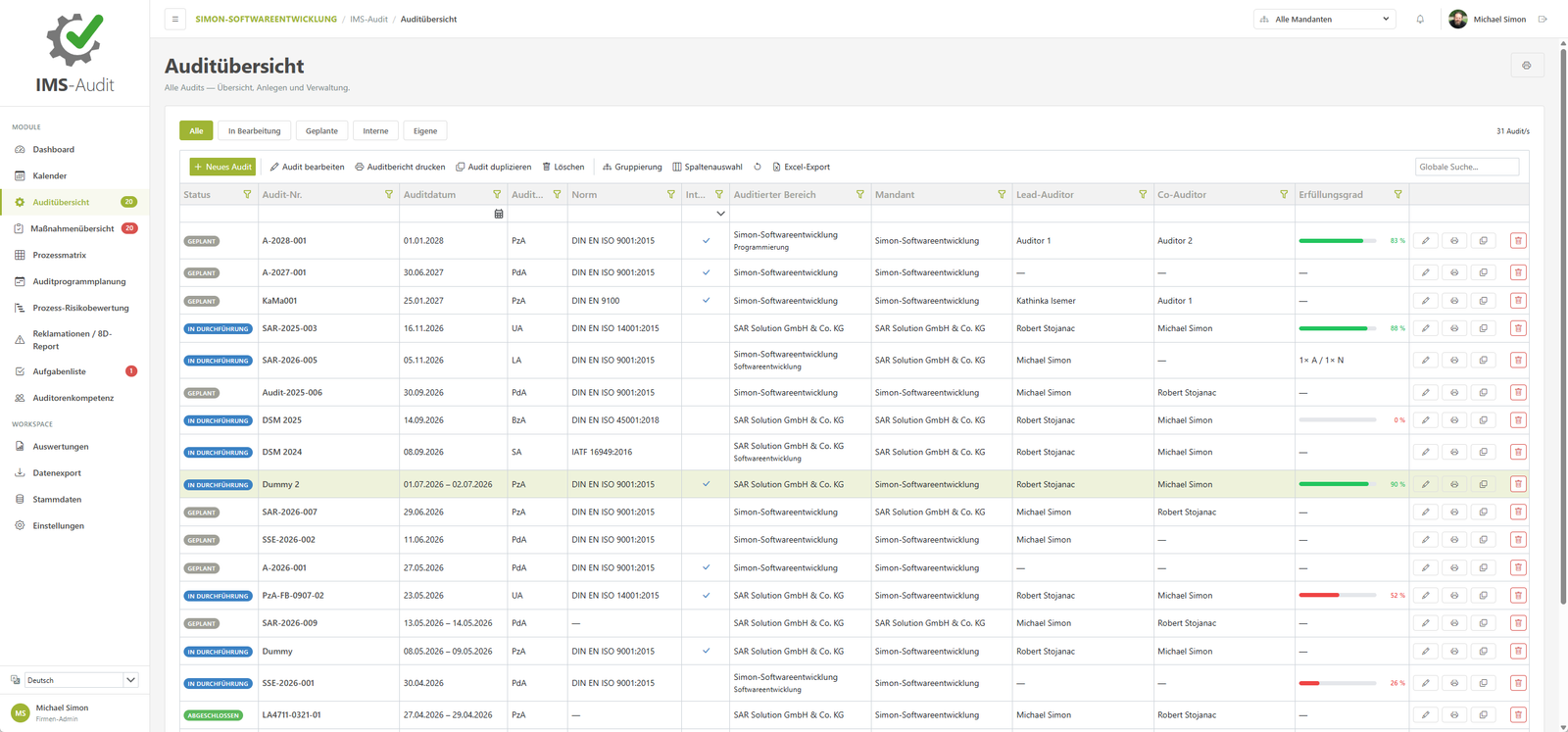The height and width of the screenshot is (732, 1568).
Task: Open the Auditdatum calendar picker icon
Action: point(499,214)
